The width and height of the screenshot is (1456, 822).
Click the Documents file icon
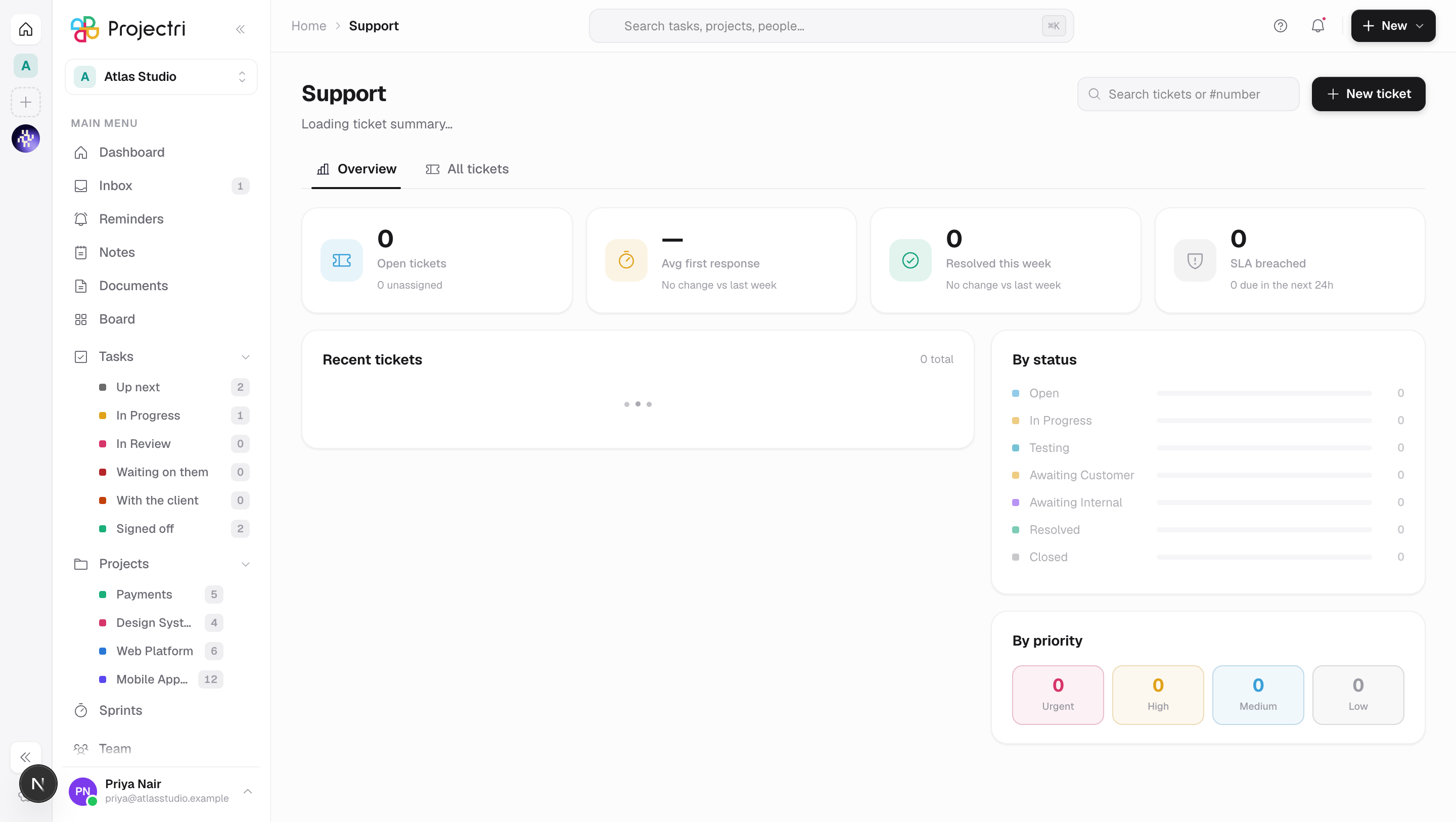pyautogui.click(x=81, y=286)
